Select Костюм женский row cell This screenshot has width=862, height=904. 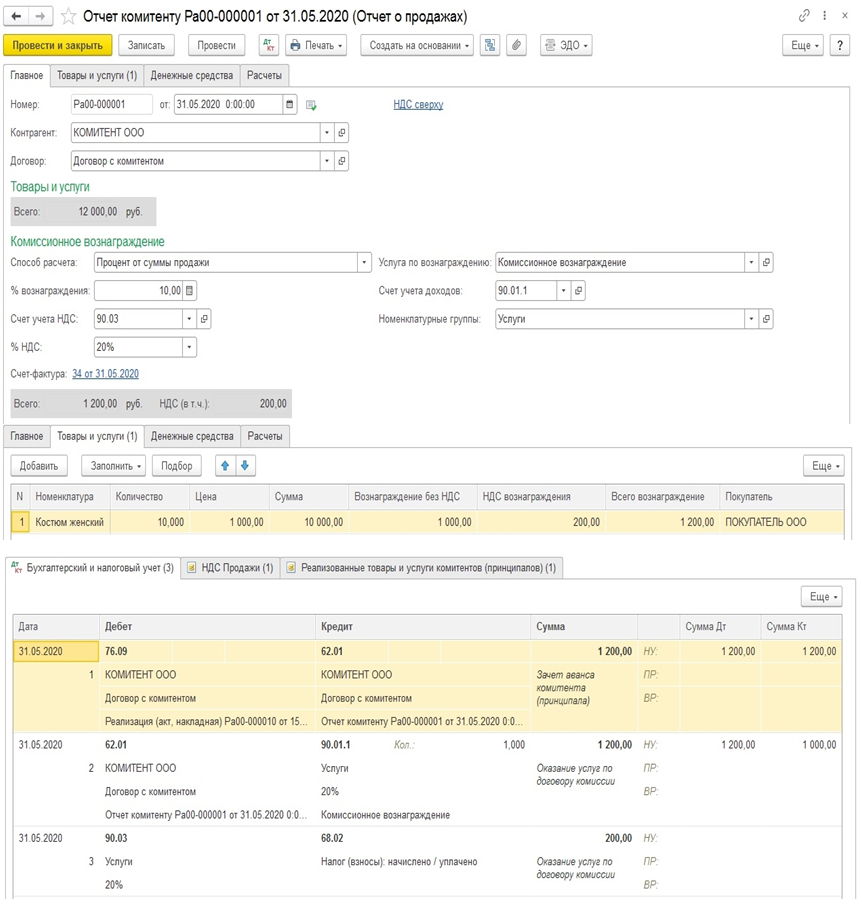pos(70,522)
